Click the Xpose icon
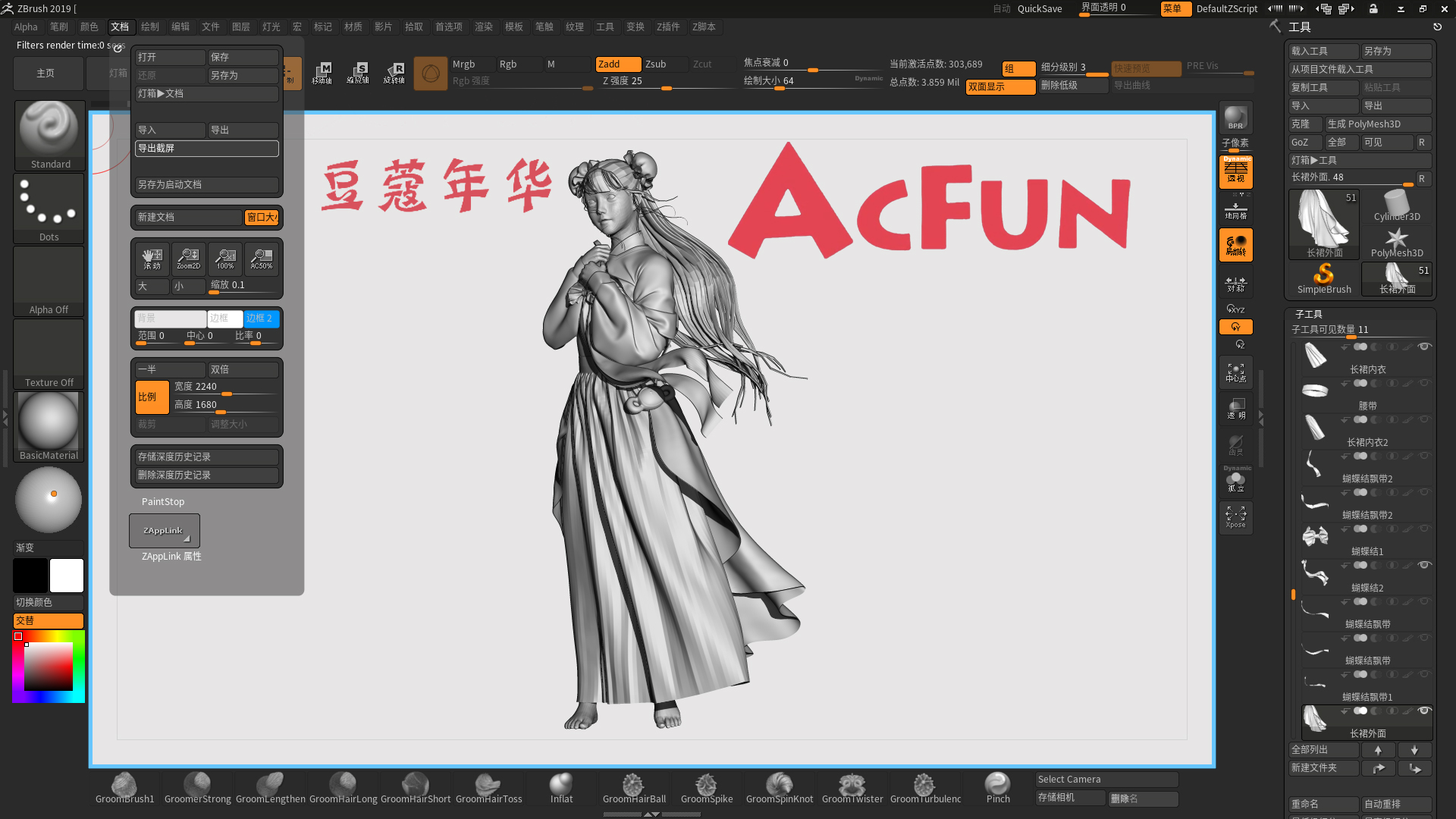Image resolution: width=1456 pixels, height=819 pixels. [1235, 517]
